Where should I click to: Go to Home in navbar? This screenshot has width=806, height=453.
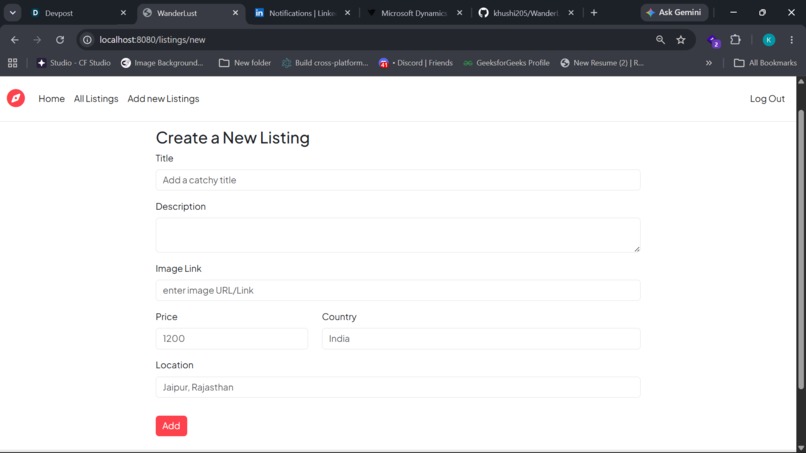coord(51,98)
